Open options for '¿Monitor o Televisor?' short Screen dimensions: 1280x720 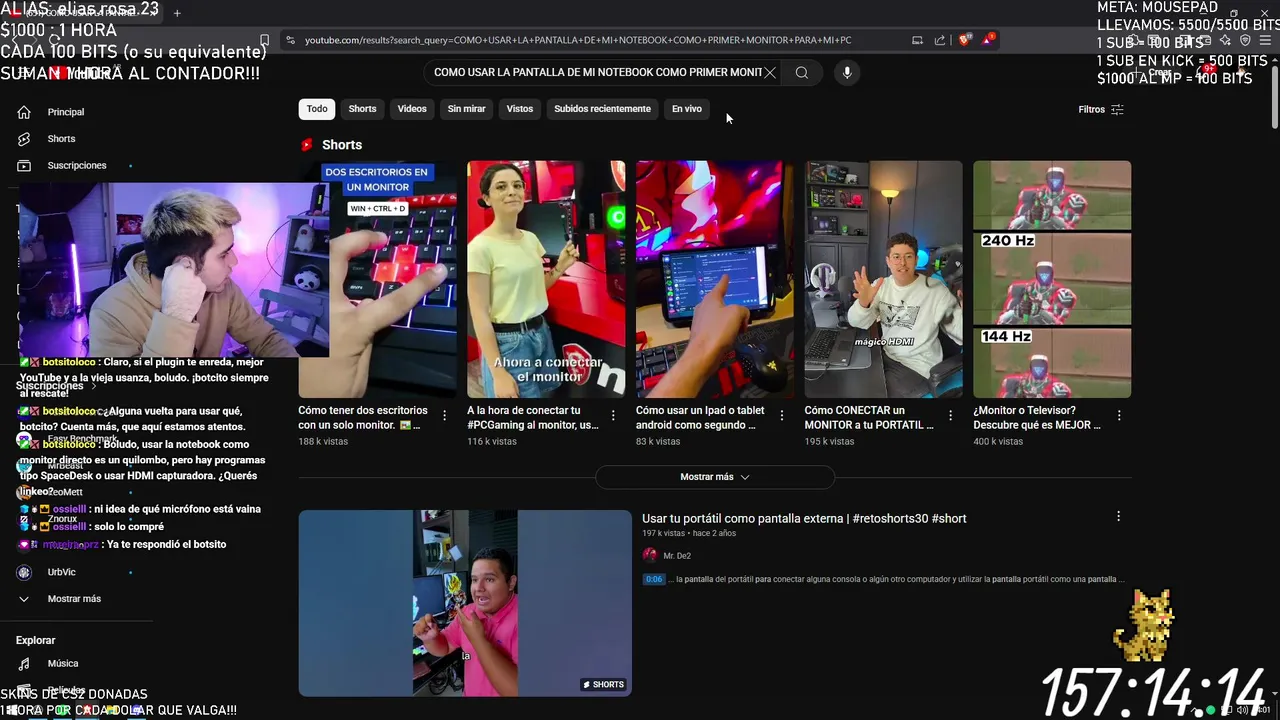tap(1119, 415)
